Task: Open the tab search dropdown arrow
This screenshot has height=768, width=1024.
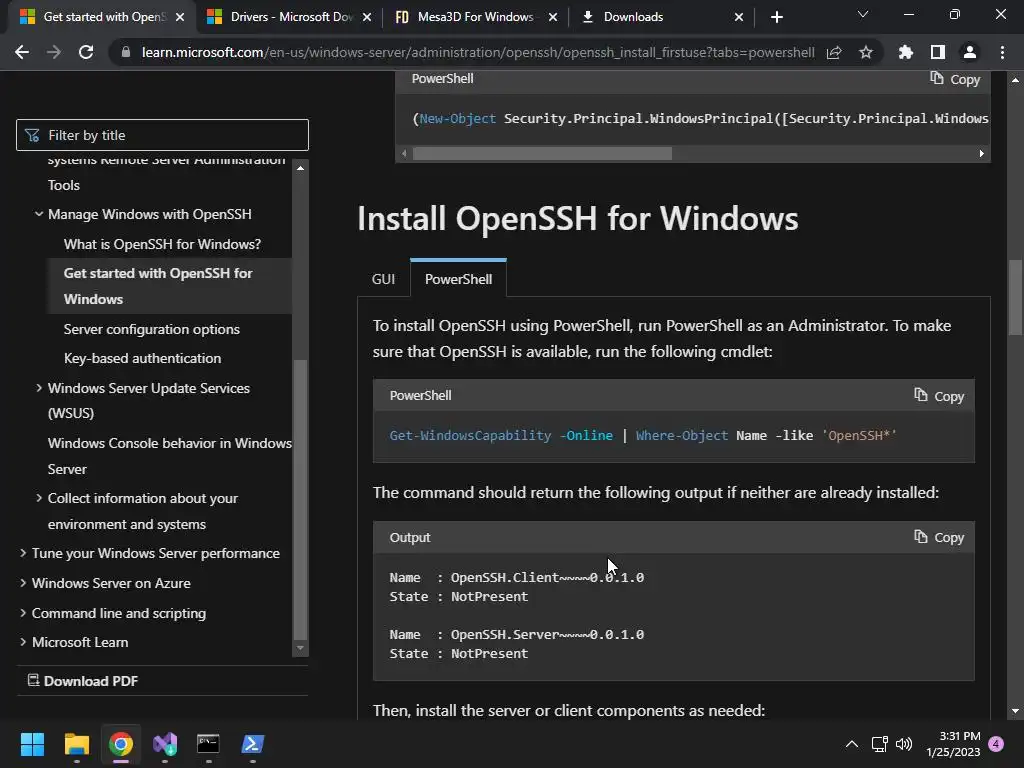Action: (863, 14)
